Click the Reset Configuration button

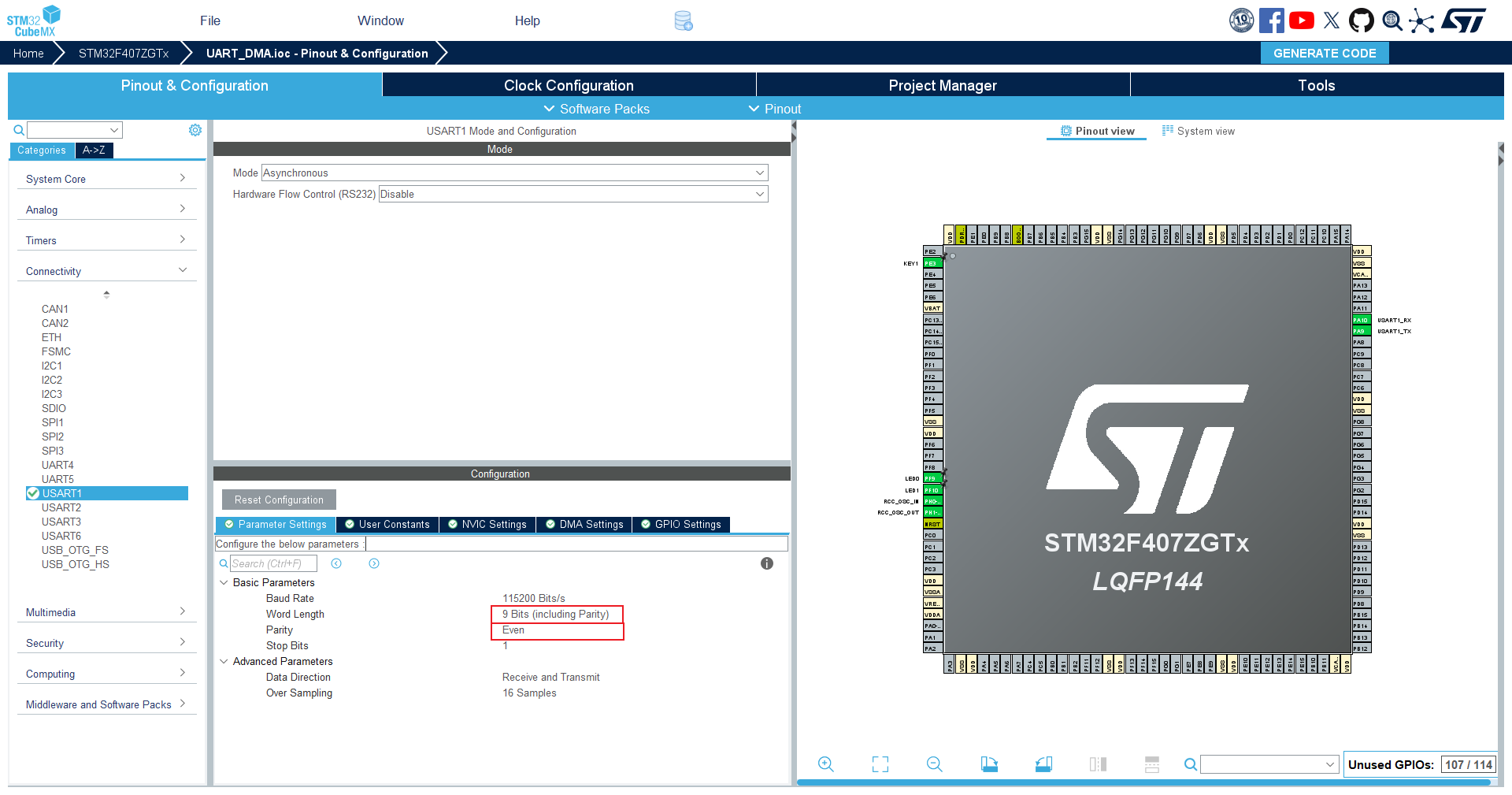click(x=279, y=500)
